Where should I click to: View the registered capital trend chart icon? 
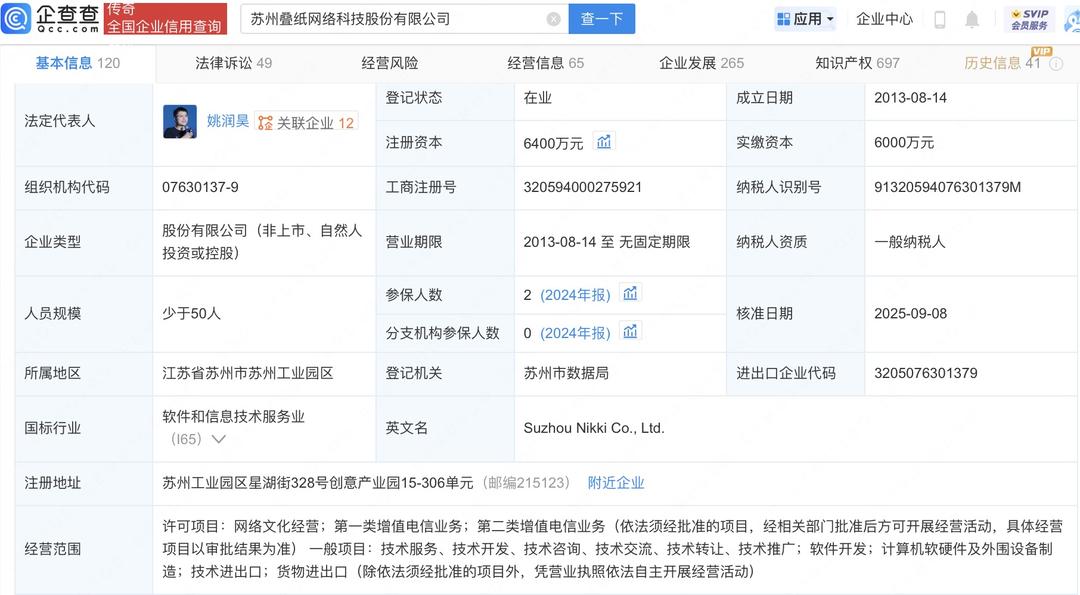click(604, 142)
